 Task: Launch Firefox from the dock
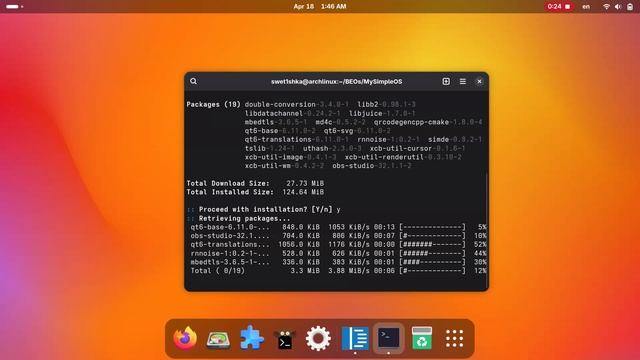coord(185,338)
